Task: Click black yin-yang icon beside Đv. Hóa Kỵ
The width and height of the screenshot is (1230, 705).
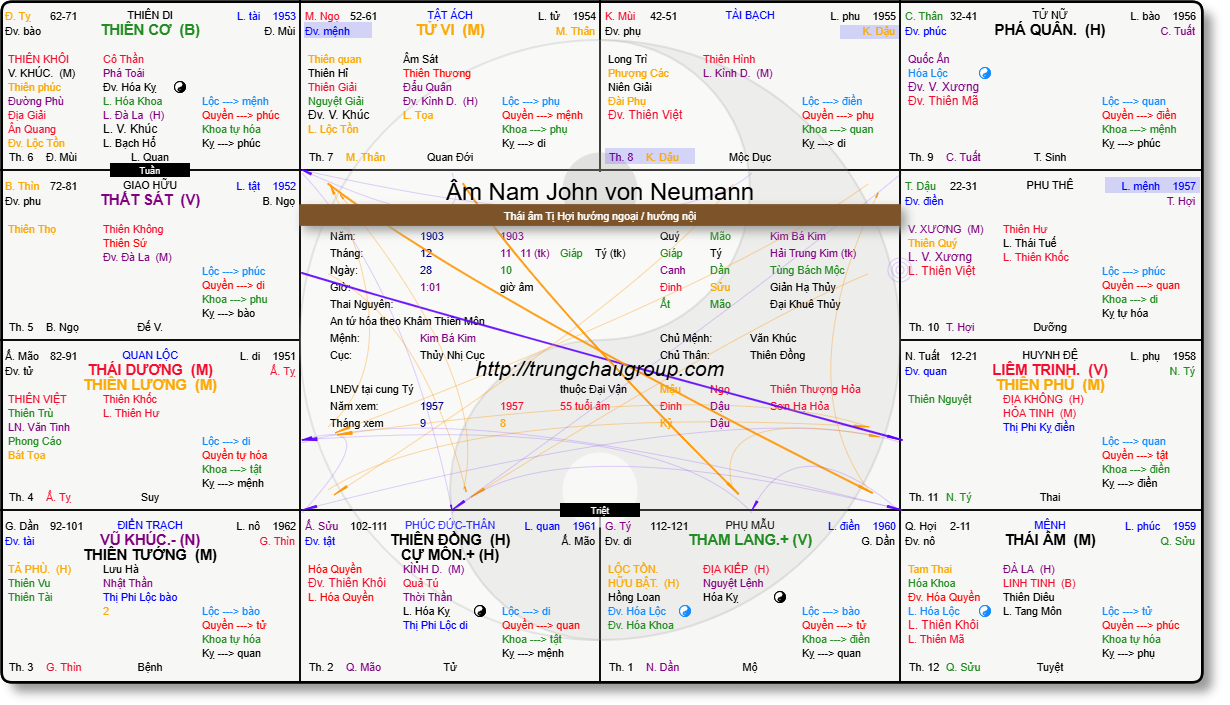Action: point(180,87)
